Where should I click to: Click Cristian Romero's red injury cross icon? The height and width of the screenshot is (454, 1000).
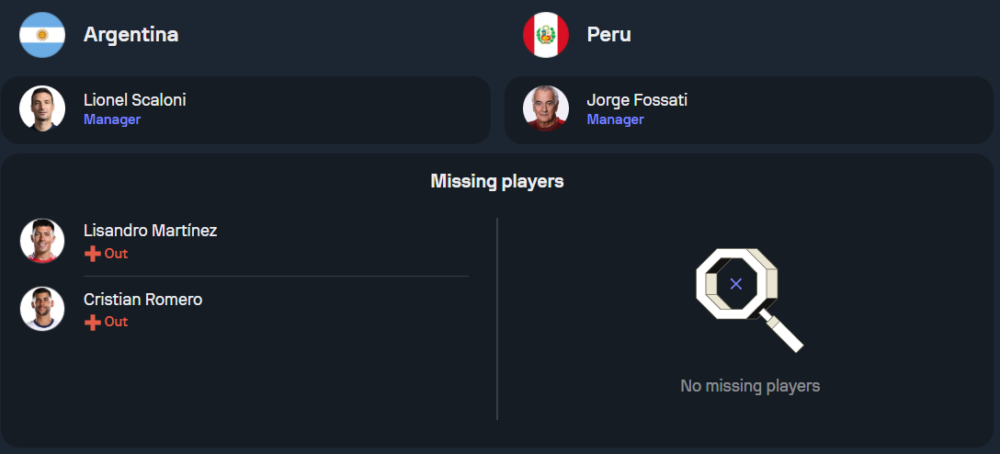tap(93, 322)
